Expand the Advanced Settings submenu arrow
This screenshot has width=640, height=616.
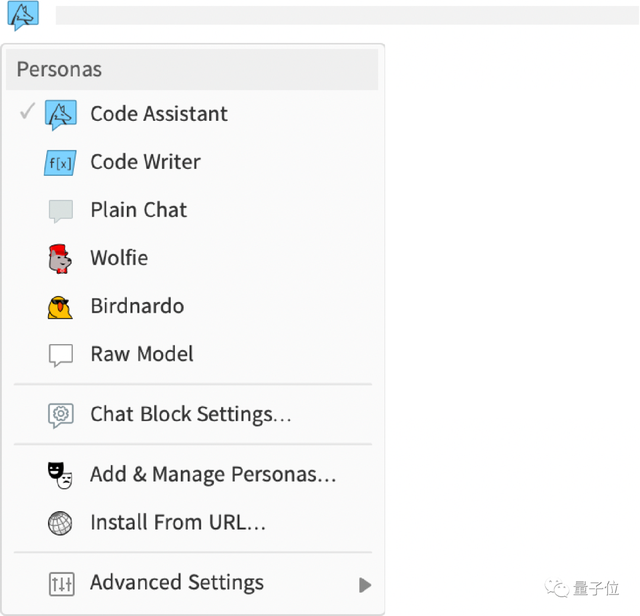[365, 585]
